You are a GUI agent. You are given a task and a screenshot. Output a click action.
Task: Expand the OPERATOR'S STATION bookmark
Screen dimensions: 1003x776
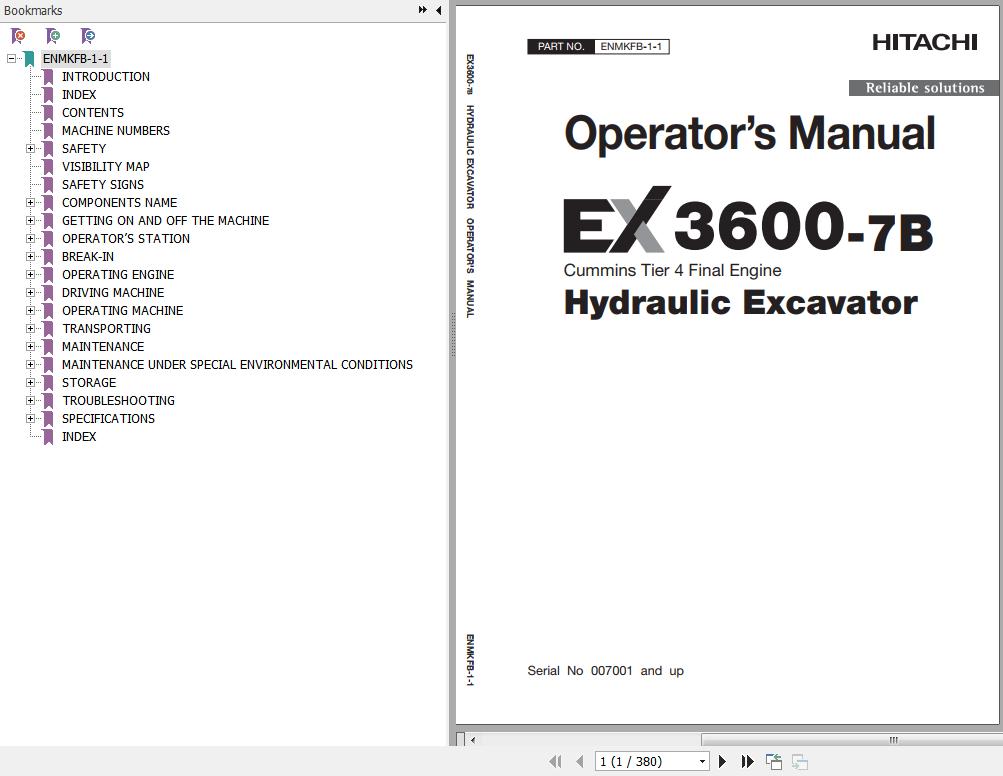[30, 238]
